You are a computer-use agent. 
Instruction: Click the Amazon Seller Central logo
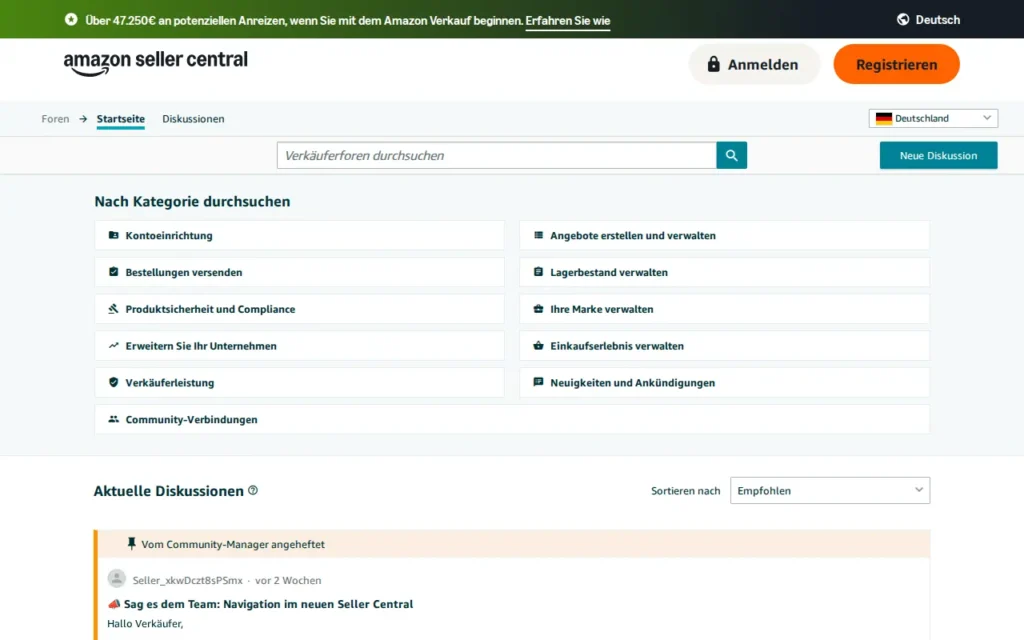click(x=155, y=63)
